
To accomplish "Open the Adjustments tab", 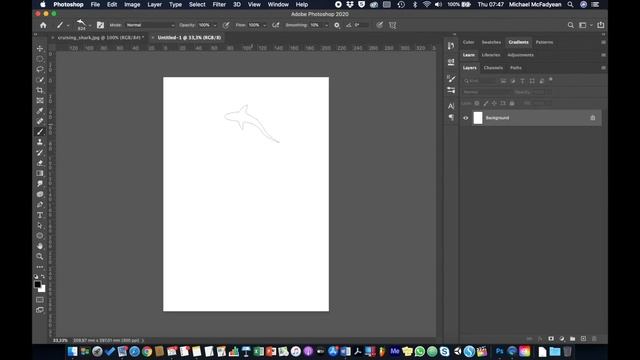I will (520, 55).
